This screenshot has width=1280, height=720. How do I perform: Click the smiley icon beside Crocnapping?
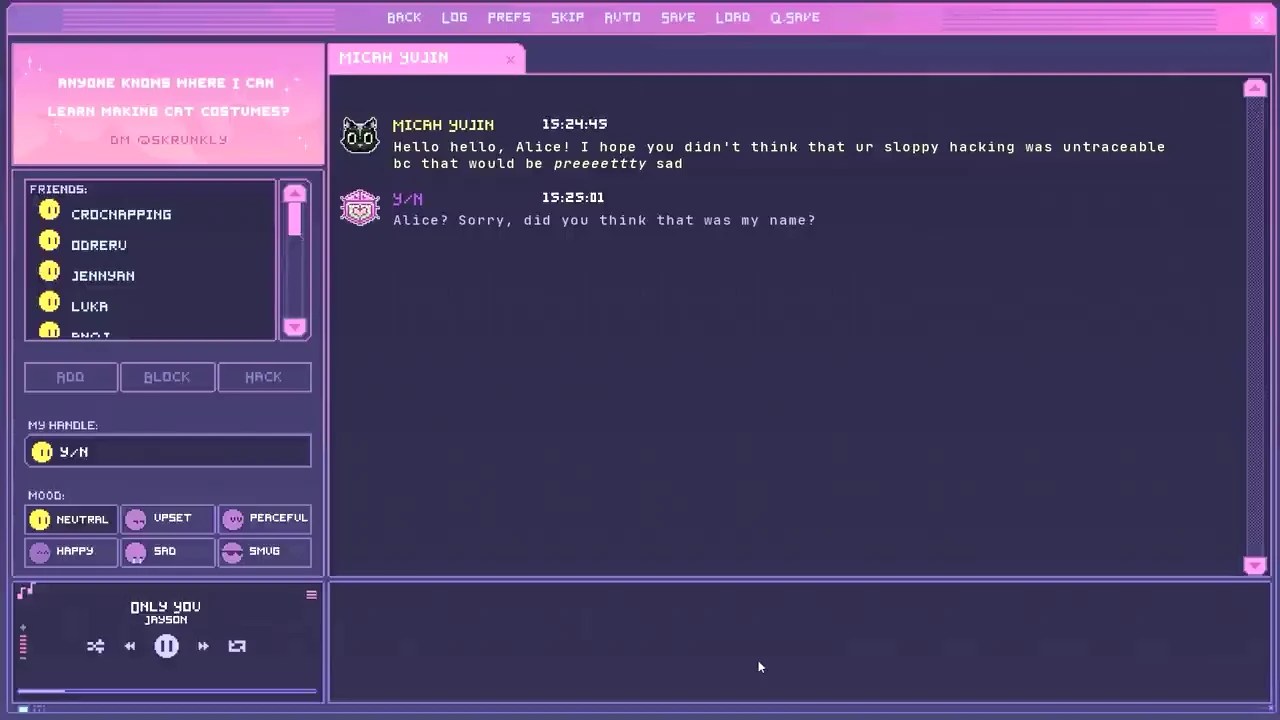click(x=49, y=210)
